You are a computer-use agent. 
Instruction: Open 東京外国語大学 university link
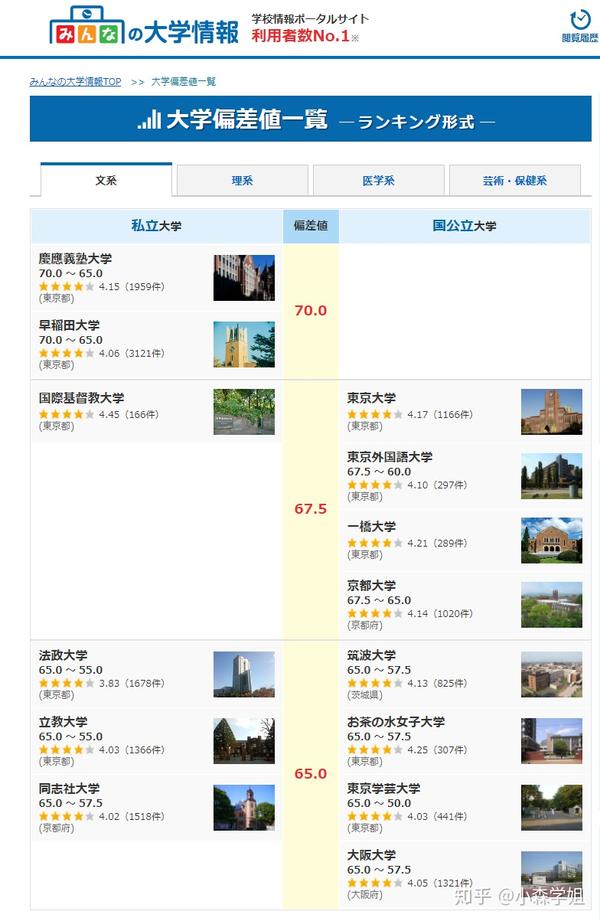click(x=390, y=457)
